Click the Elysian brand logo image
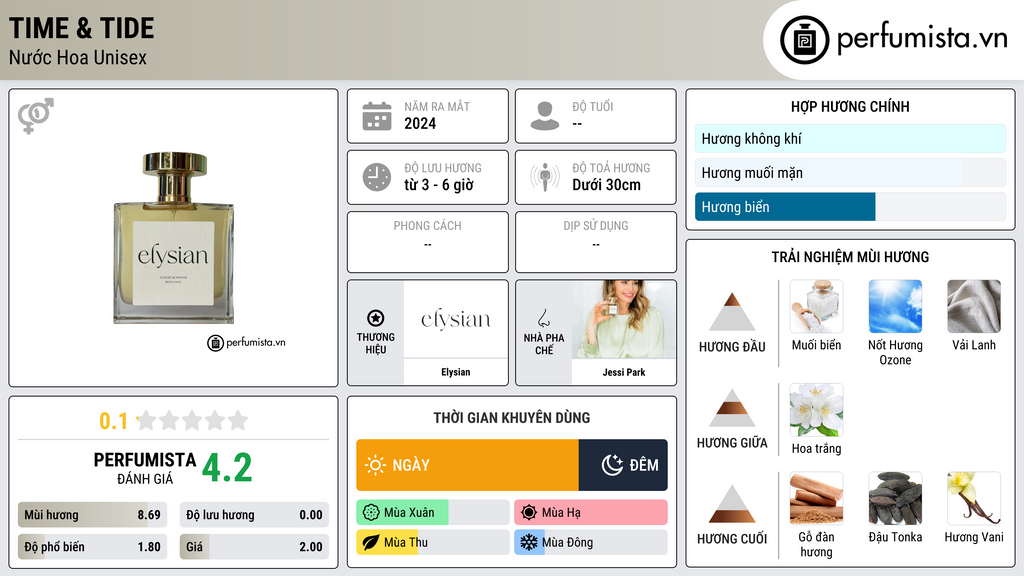1024x576 pixels. (x=455, y=319)
